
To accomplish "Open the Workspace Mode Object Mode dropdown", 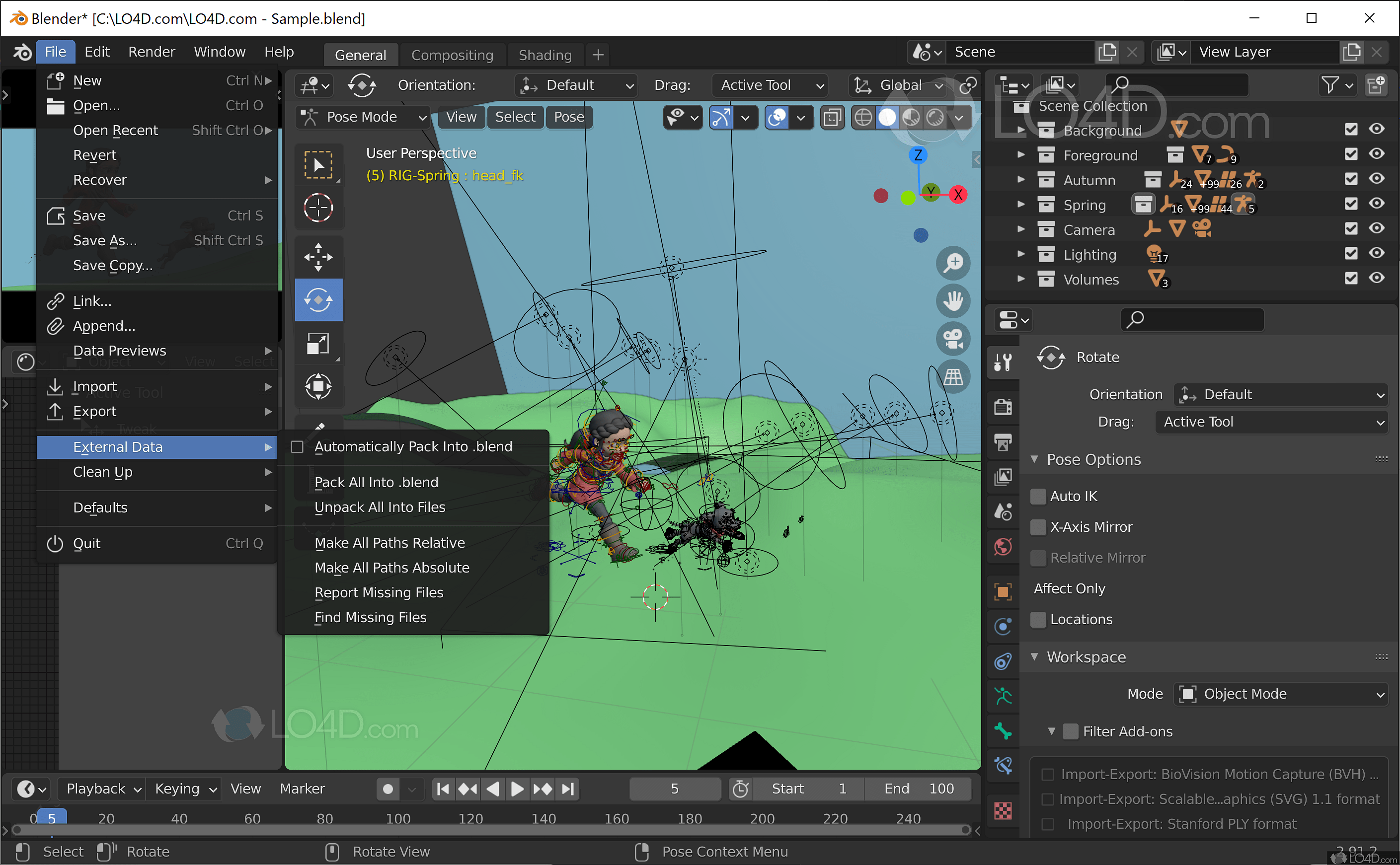I will (x=1280, y=694).
